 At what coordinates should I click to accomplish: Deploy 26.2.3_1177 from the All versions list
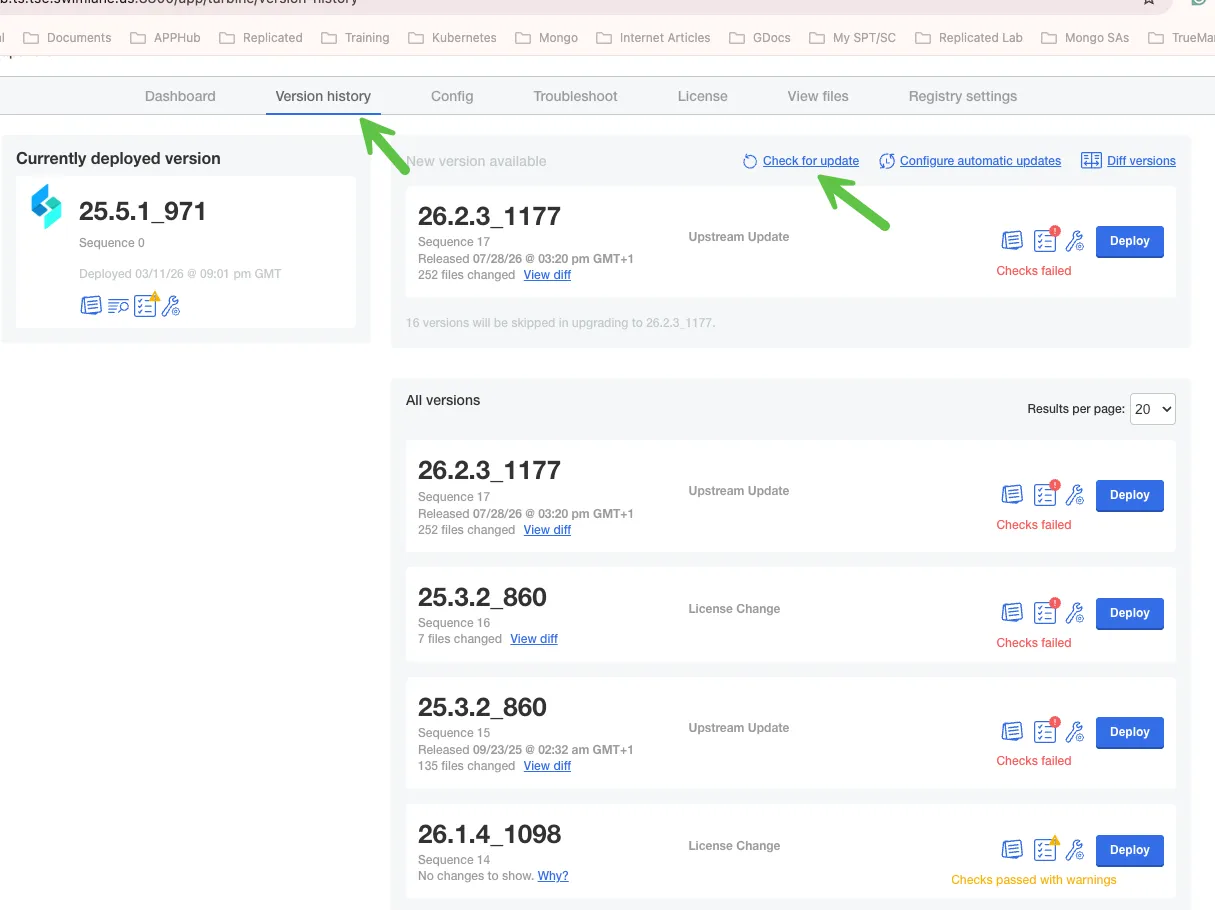[1130, 495]
